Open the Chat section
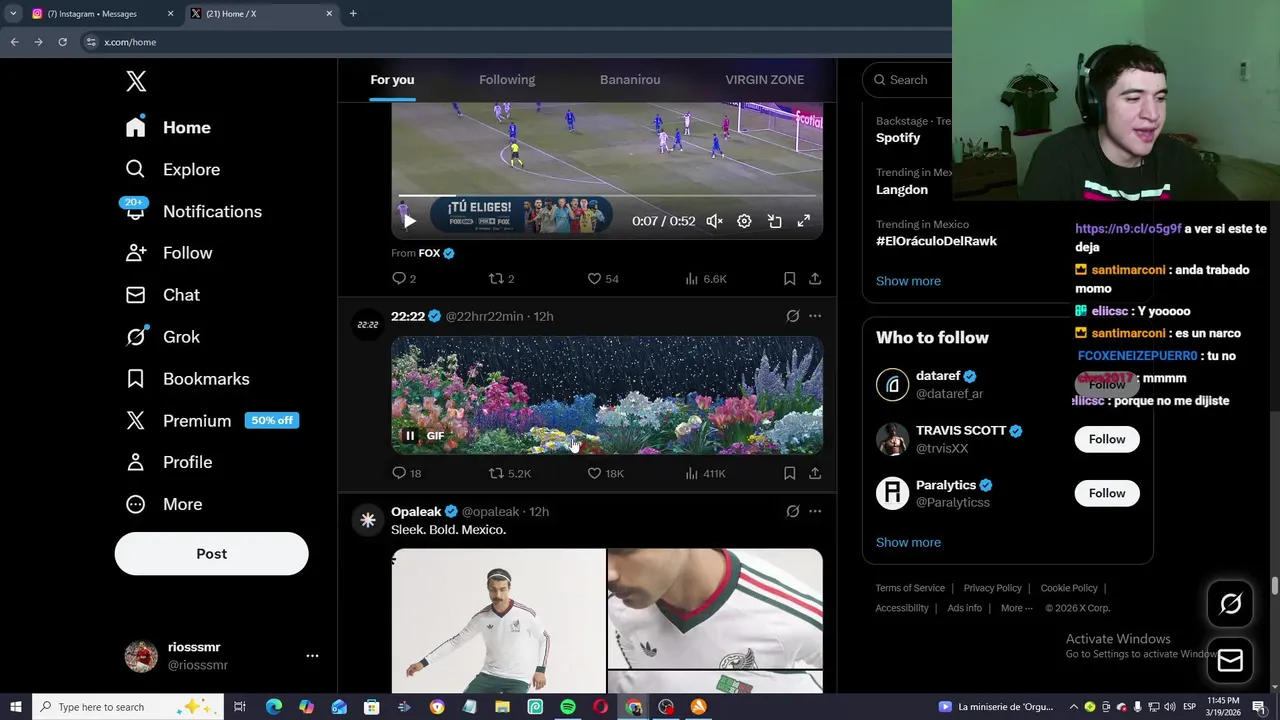The width and height of the screenshot is (1280, 720). [162, 295]
